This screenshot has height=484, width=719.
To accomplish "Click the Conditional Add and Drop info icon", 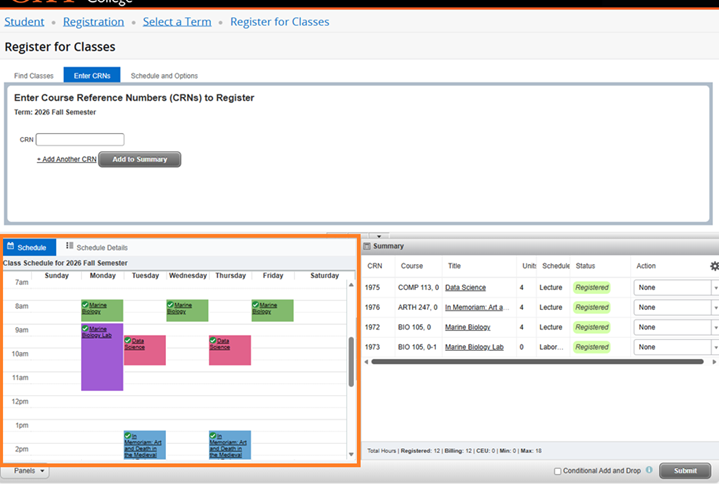I will pos(649,470).
